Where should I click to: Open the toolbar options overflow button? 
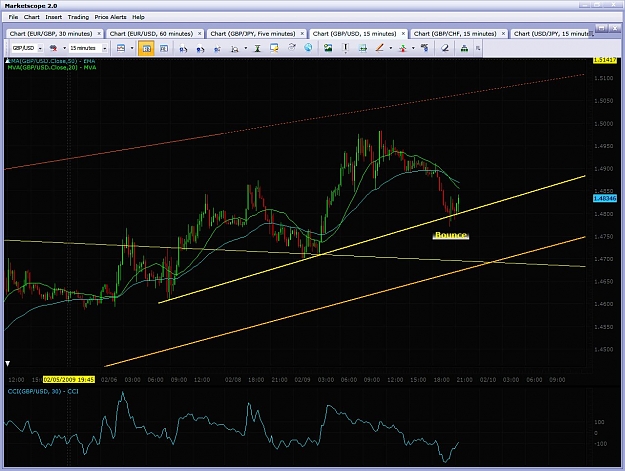[x=478, y=48]
